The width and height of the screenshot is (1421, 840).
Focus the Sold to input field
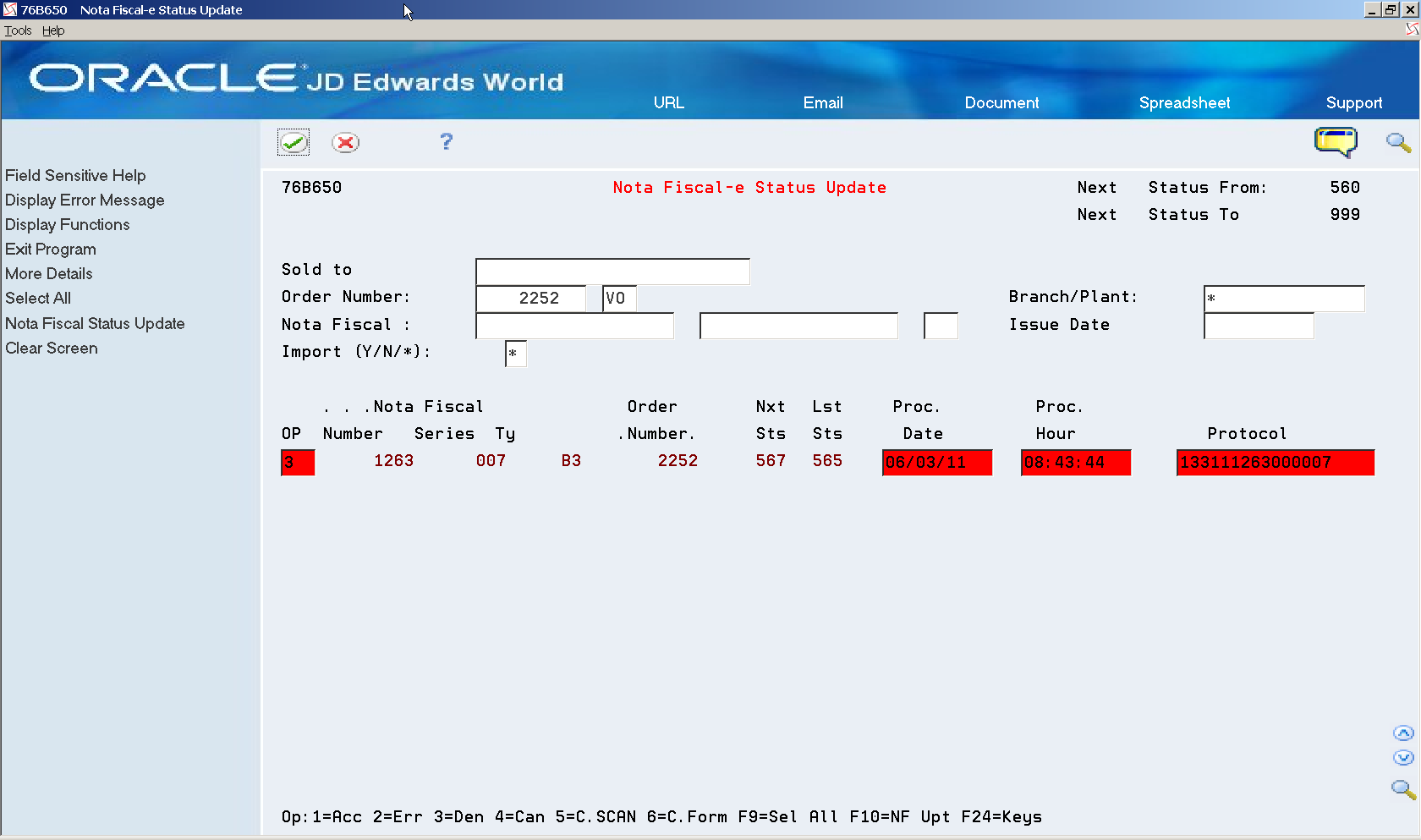click(612, 272)
